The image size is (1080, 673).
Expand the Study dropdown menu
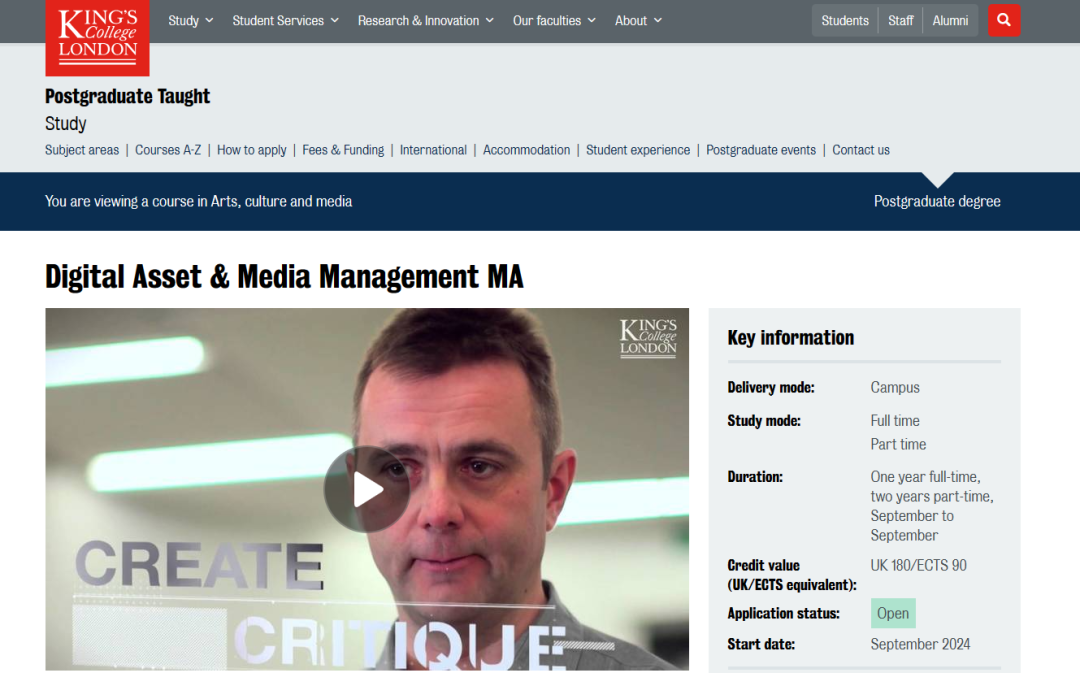(x=191, y=21)
